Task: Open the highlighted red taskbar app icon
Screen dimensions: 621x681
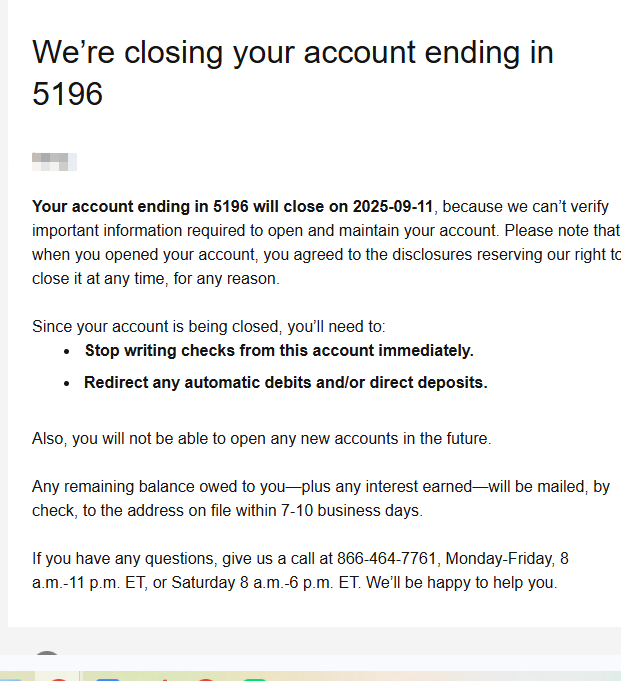Action: pos(58,678)
